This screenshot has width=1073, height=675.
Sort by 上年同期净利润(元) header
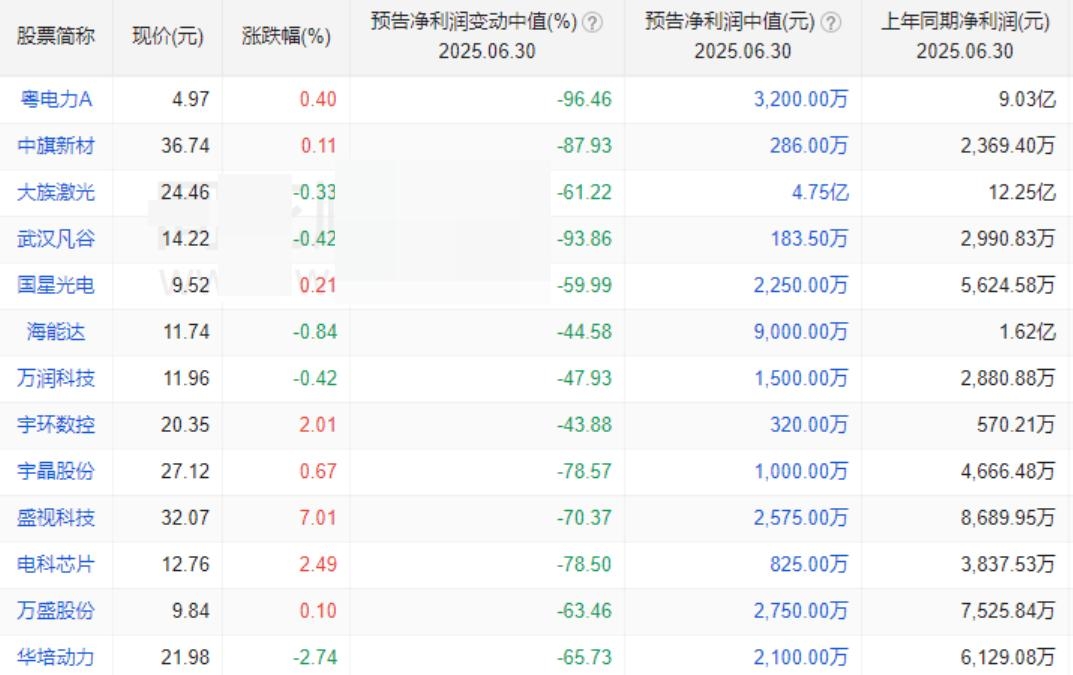tap(965, 22)
